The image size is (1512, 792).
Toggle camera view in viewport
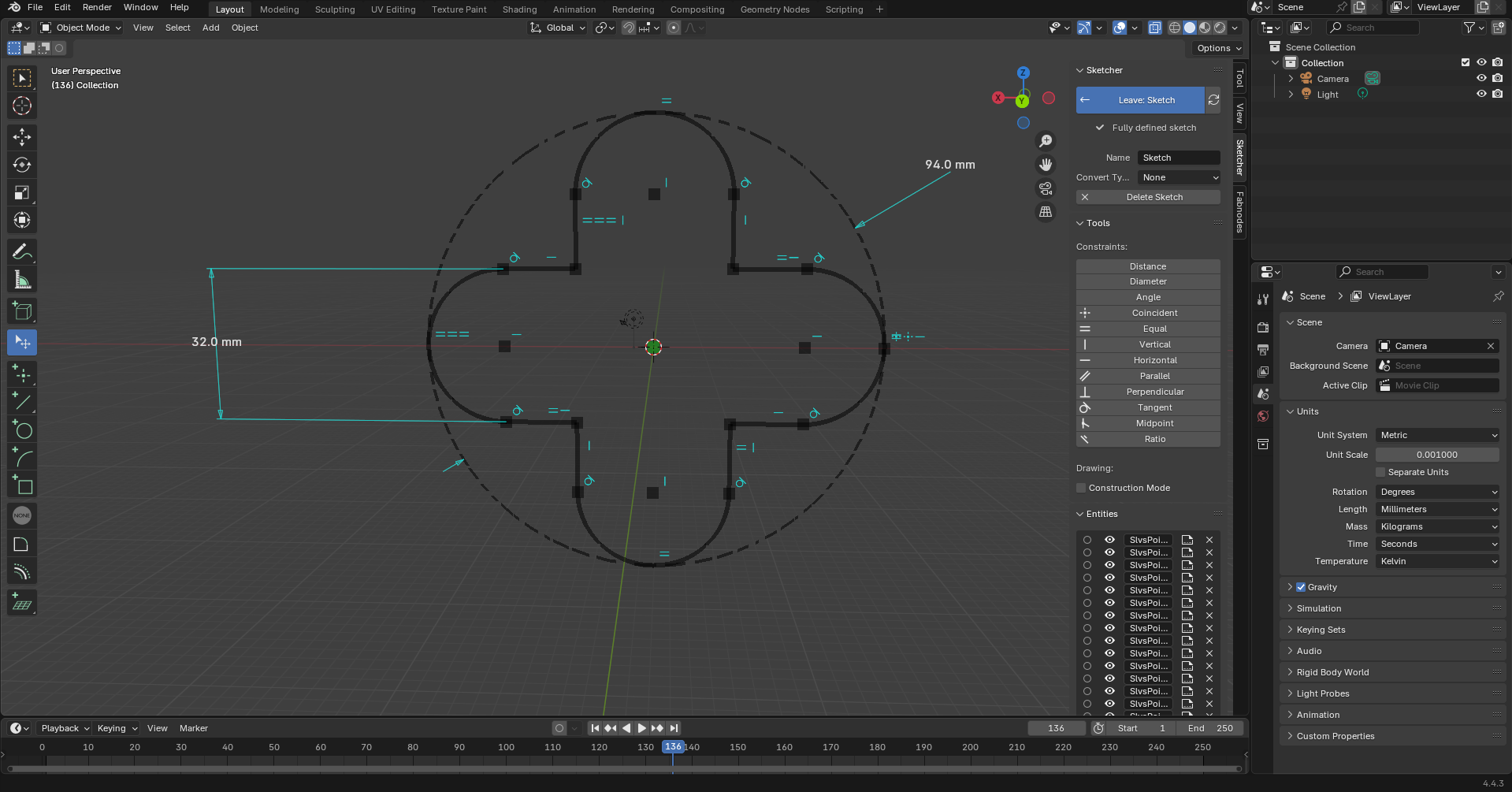tap(1046, 188)
